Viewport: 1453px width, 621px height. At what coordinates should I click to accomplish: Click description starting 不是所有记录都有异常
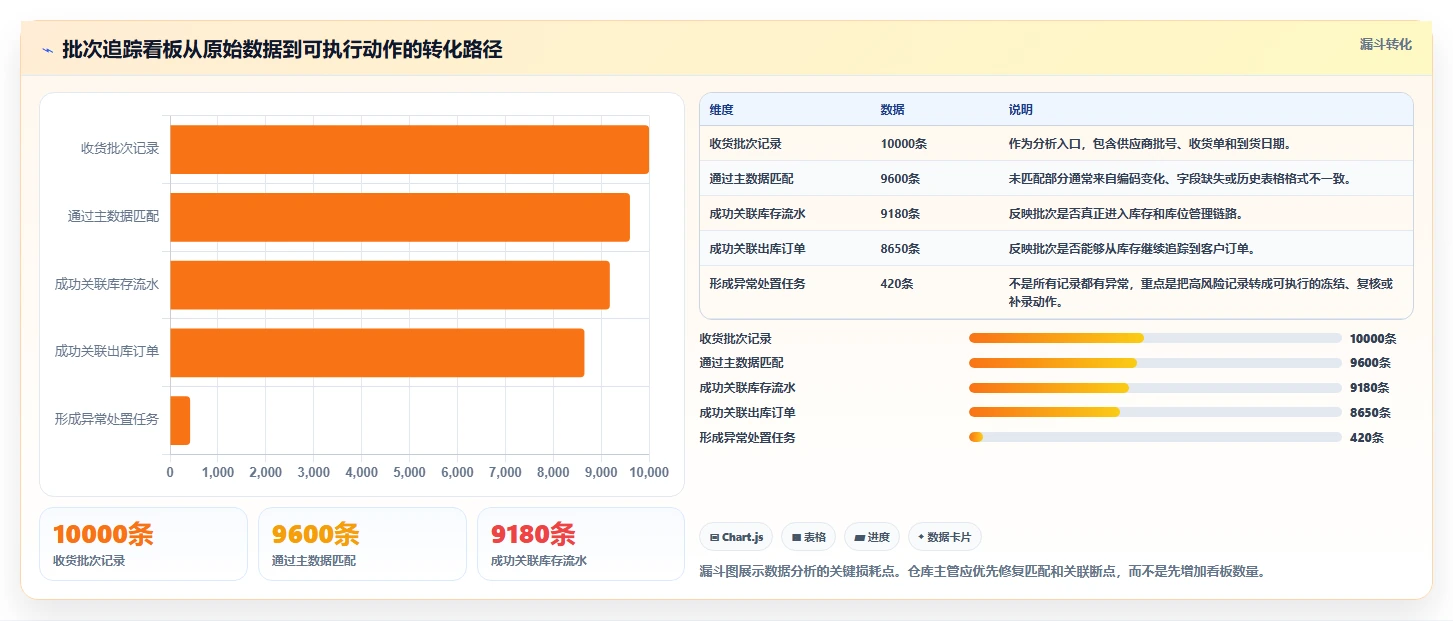point(1200,292)
